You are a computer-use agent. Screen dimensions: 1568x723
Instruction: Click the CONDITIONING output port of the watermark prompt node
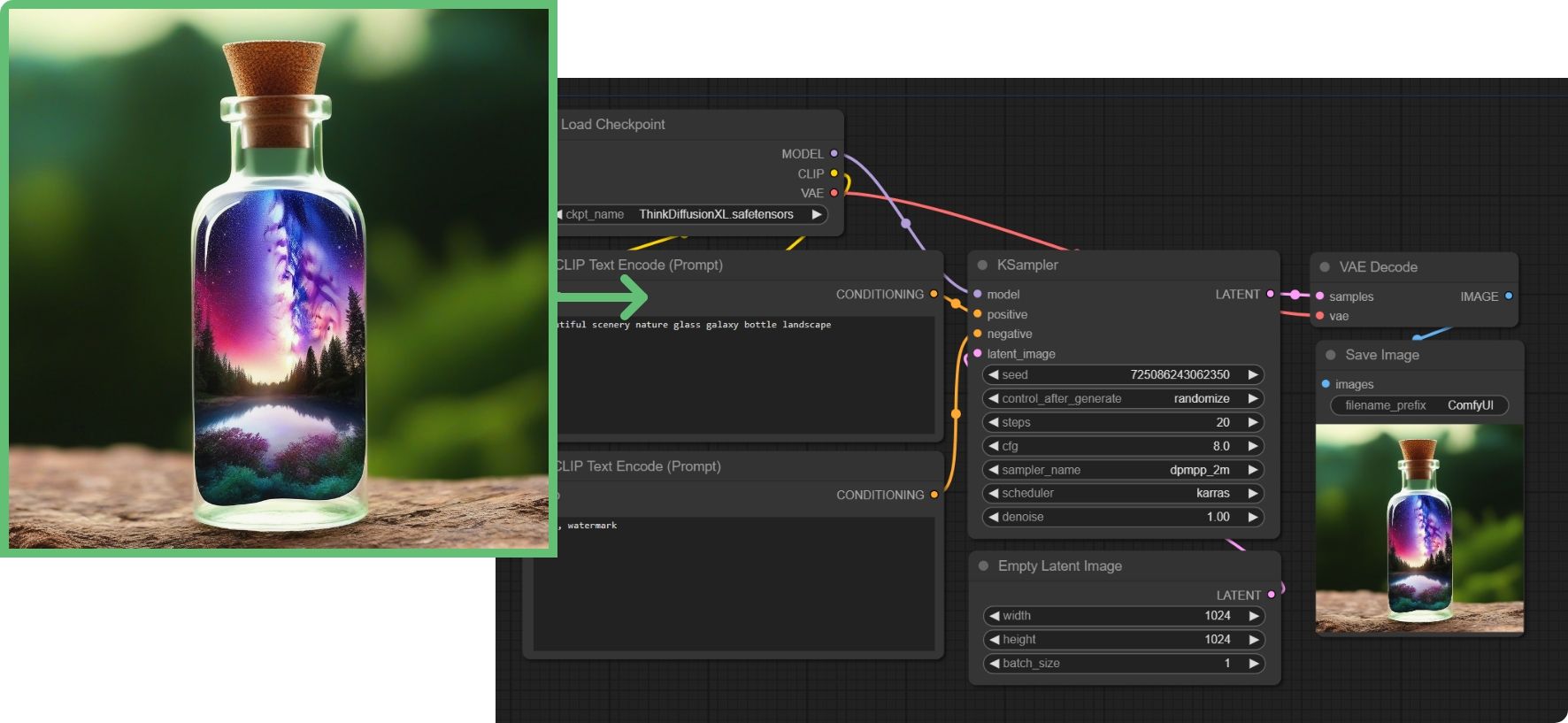(934, 495)
